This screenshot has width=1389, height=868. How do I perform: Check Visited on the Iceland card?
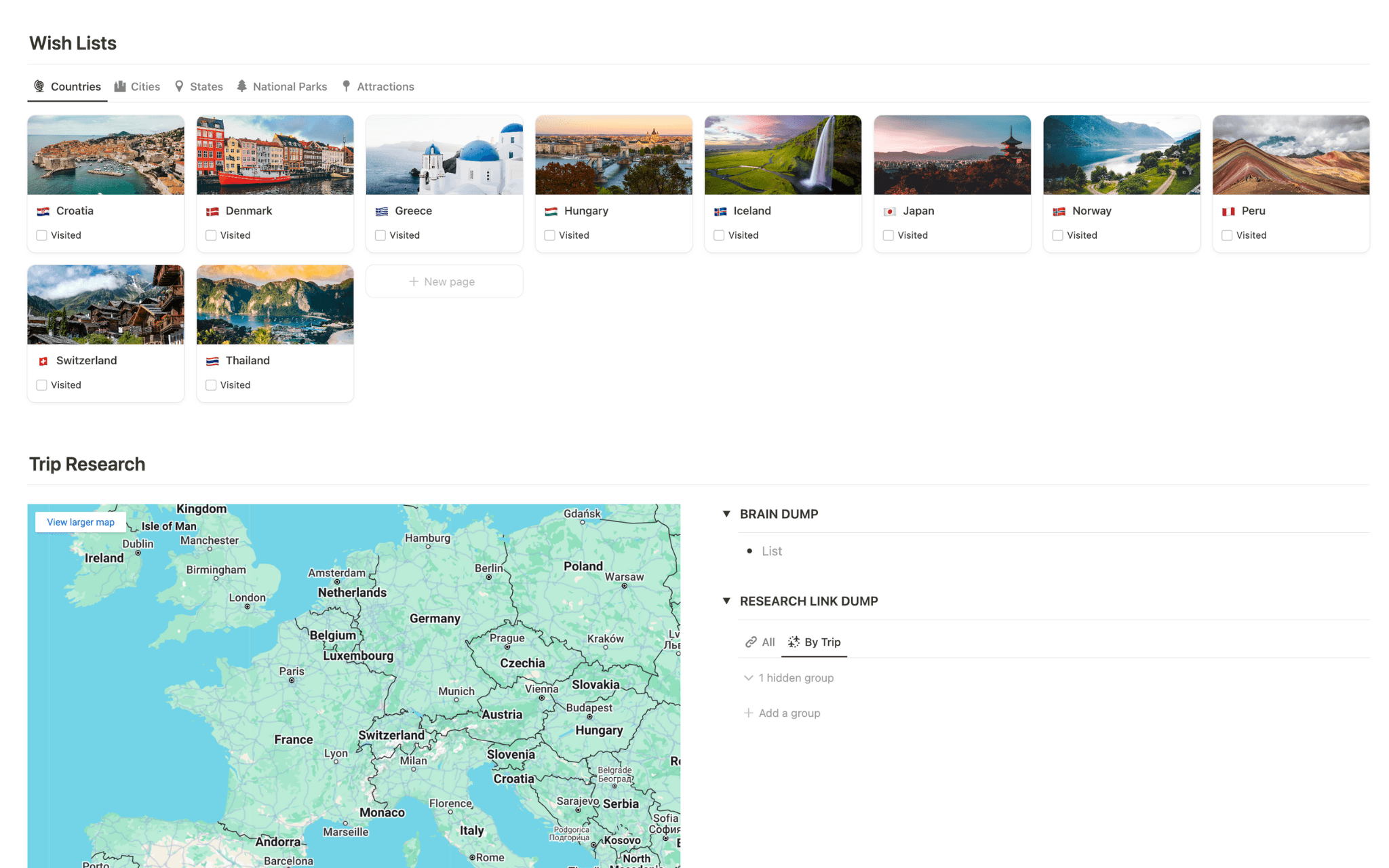(x=719, y=235)
